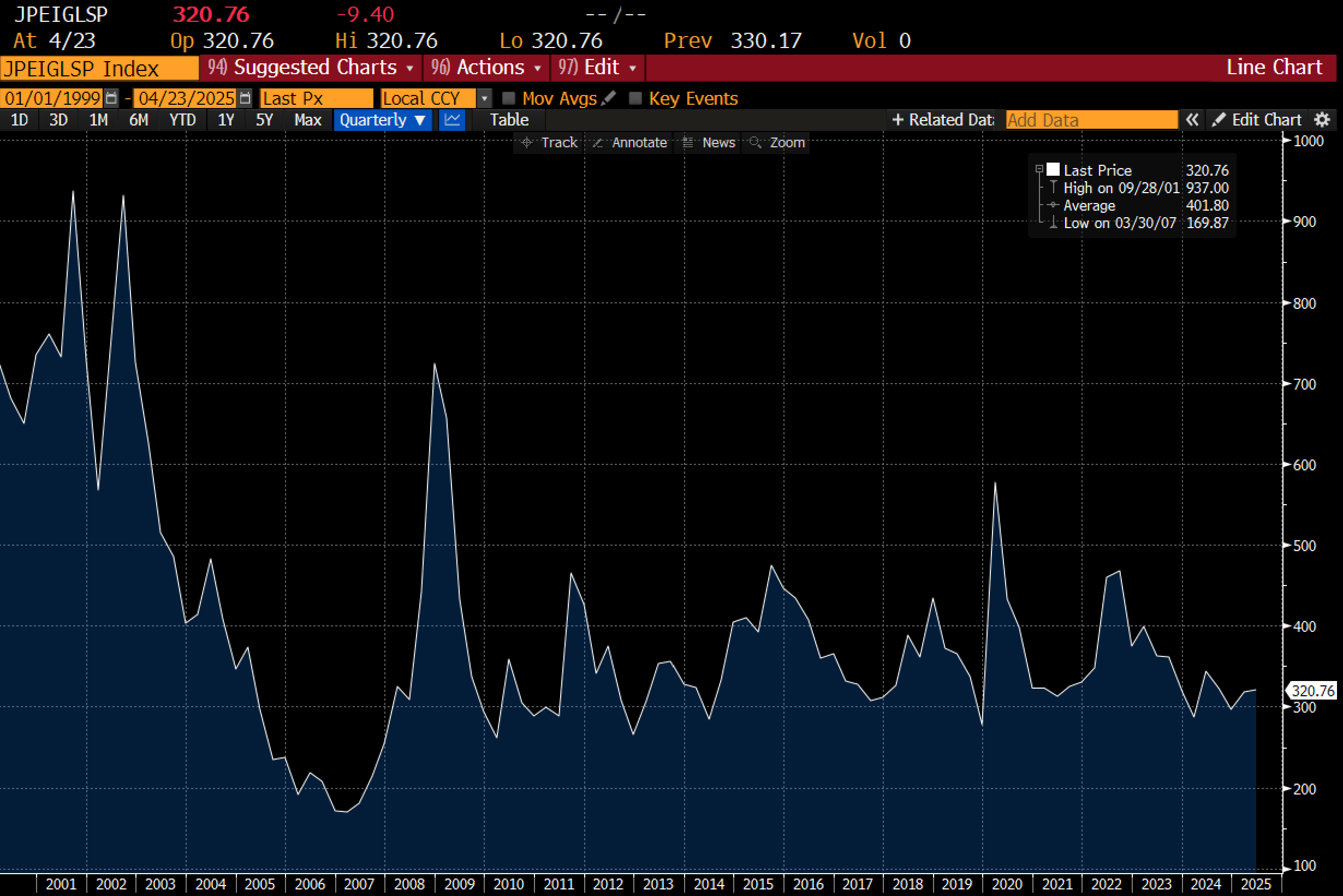Click the News button label

[718, 142]
